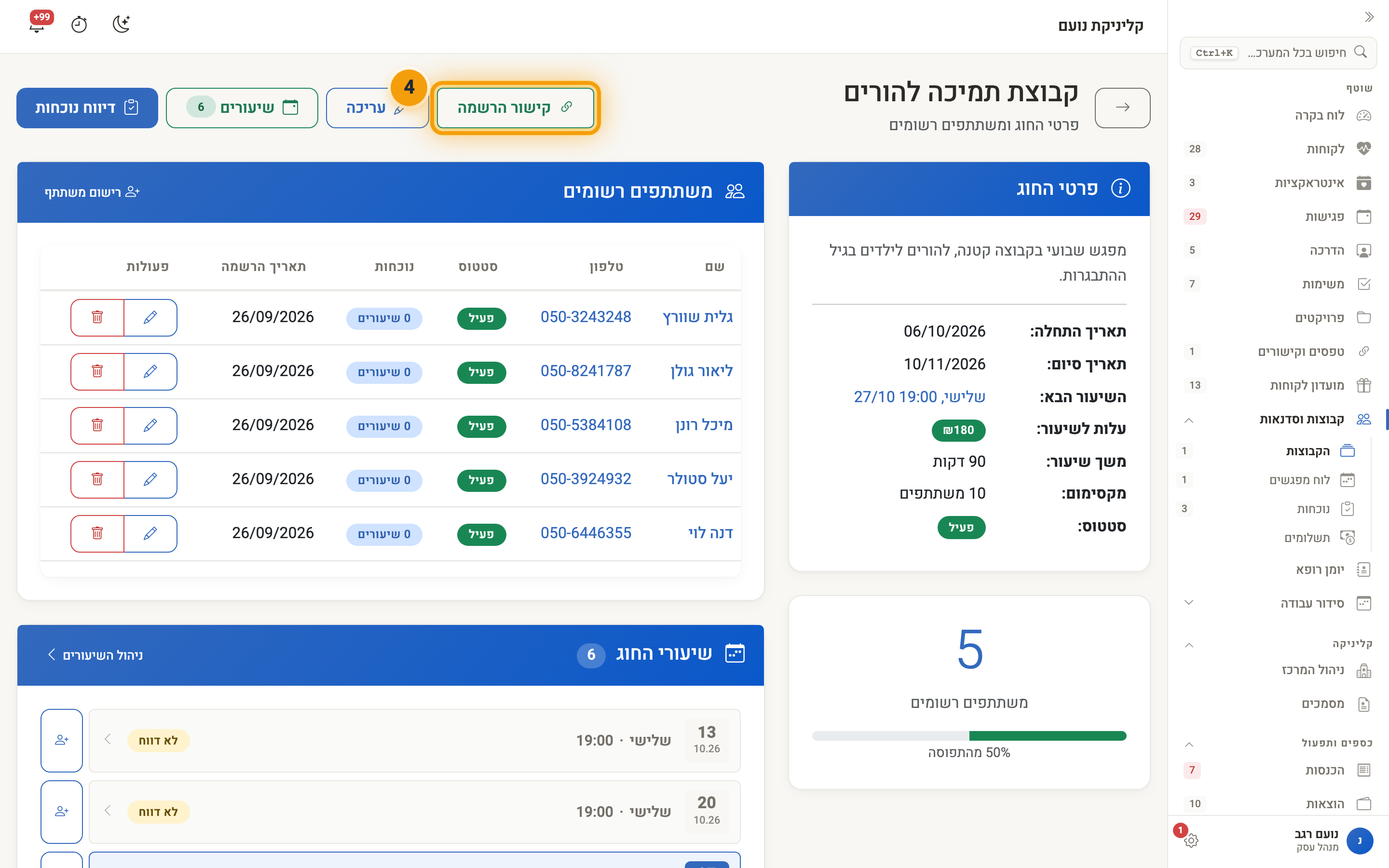
Task: Click next lesson link שלישי, 27/10 19:00
Action: tap(920, 397)
